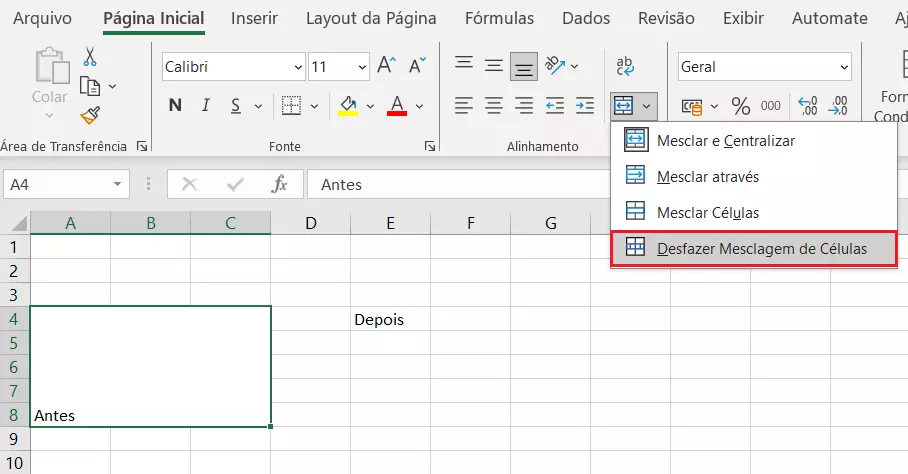Click the wrap text icon
908x474 pixels.
625,66
